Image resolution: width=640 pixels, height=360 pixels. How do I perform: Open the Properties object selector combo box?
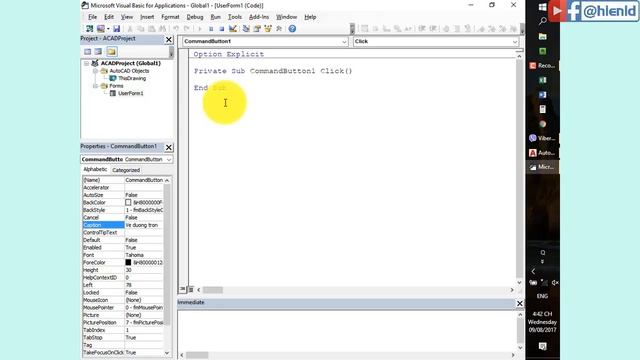(x=127, y=159)
